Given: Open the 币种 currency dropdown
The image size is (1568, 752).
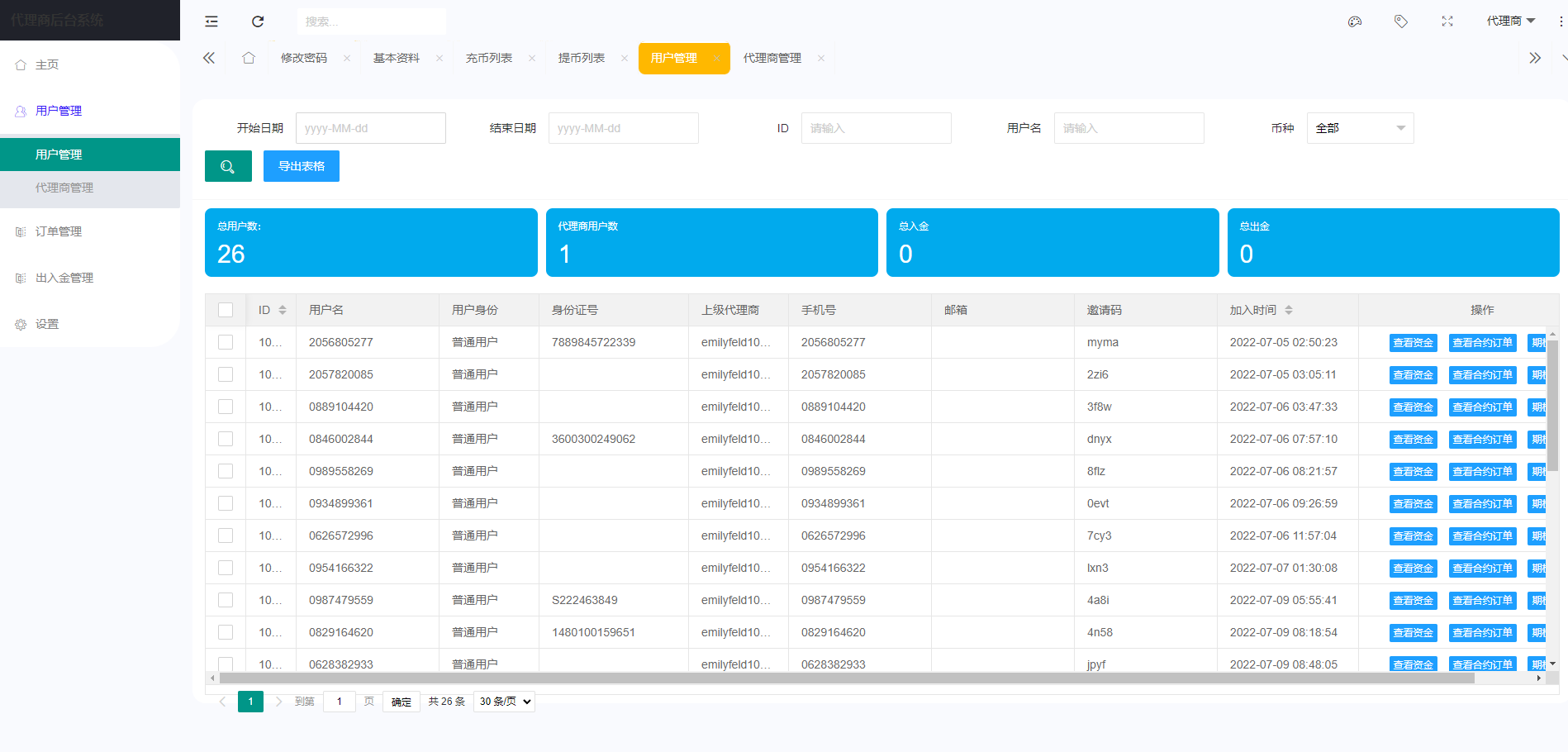Looking at the screenshot, I should 1360,128.
